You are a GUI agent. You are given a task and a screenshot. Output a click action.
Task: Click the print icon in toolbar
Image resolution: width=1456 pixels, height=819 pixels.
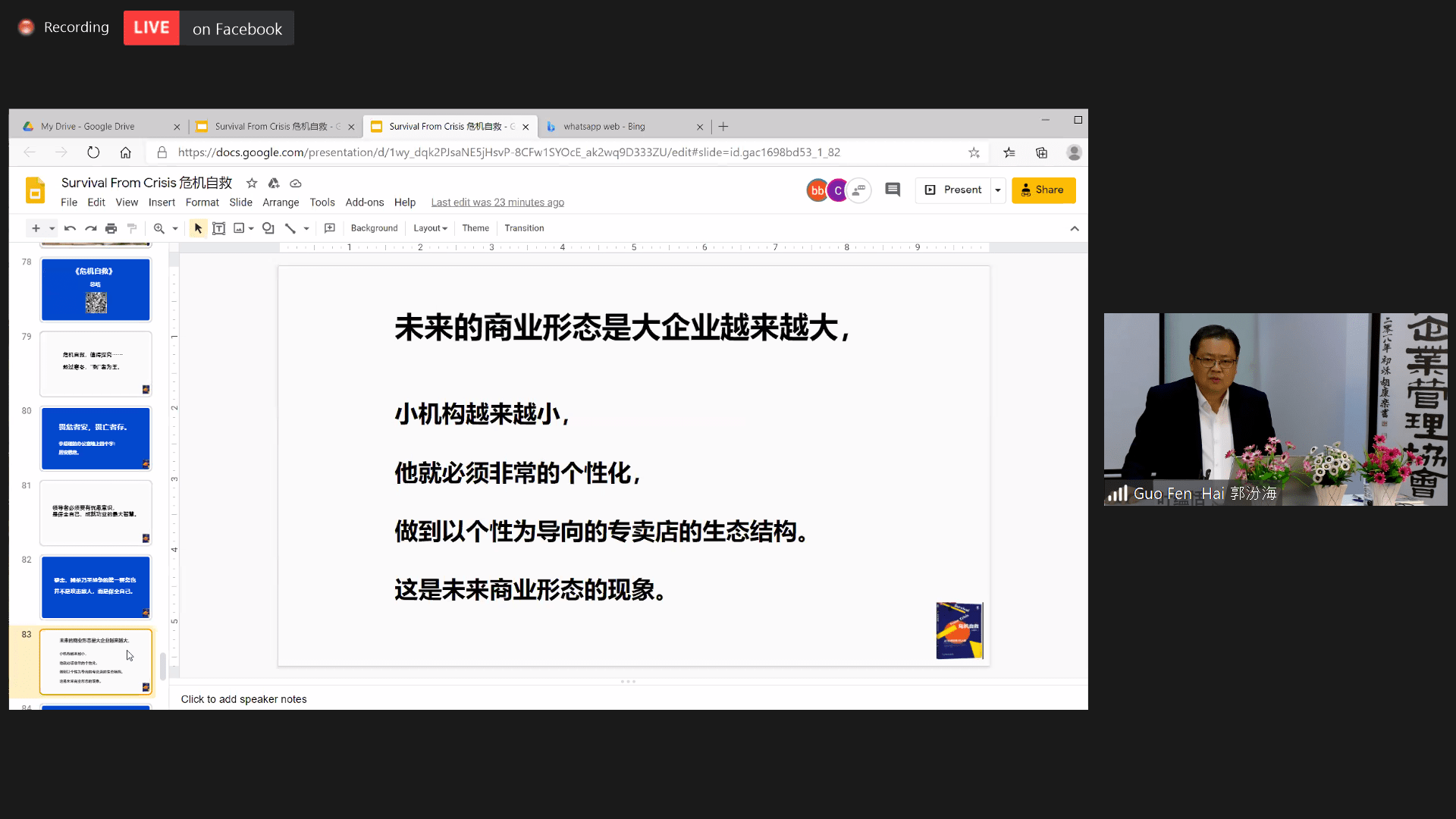(111, 228)
